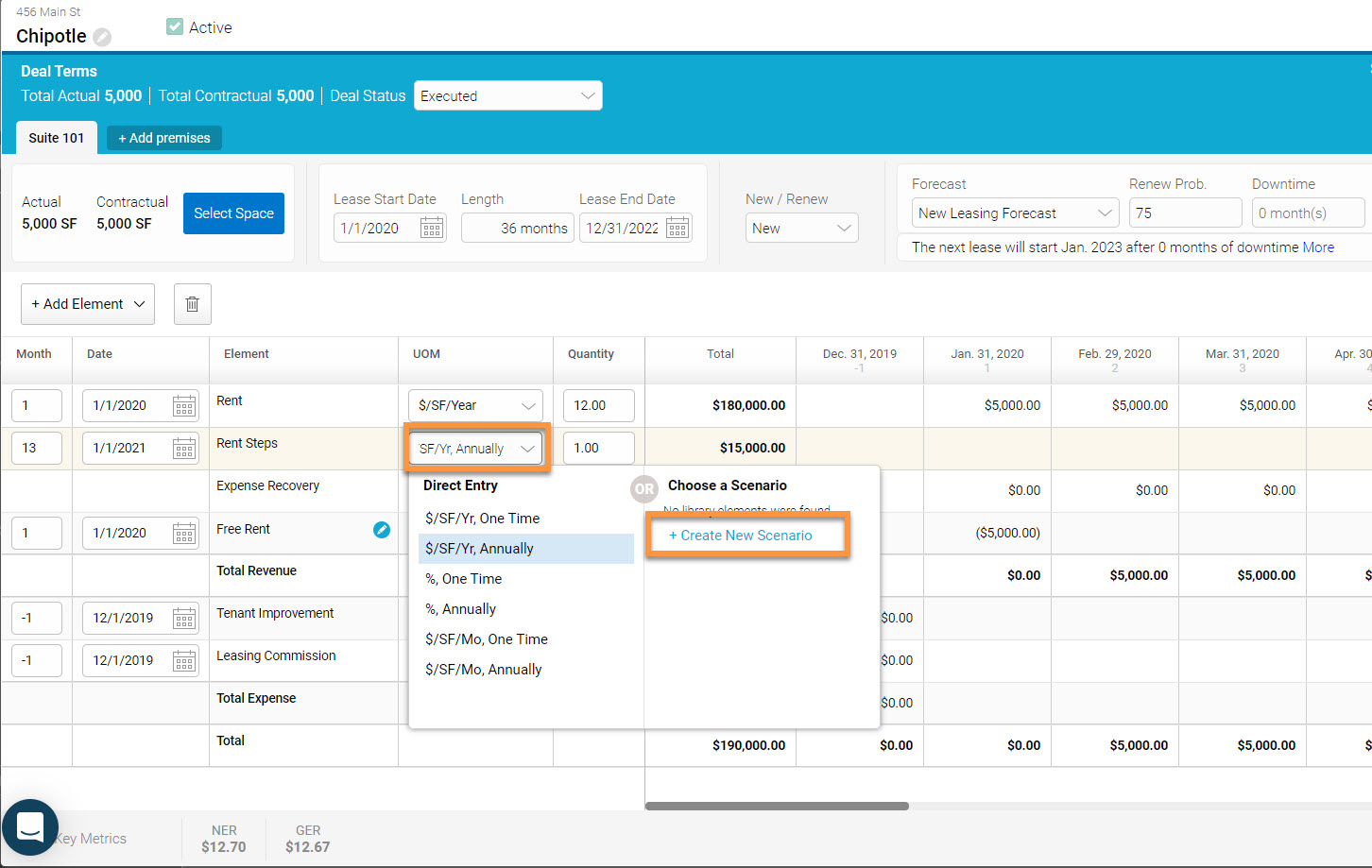Switch to the Suite 101 tab
This screenshot has width=1372, height=868.
tap(56, 137)
